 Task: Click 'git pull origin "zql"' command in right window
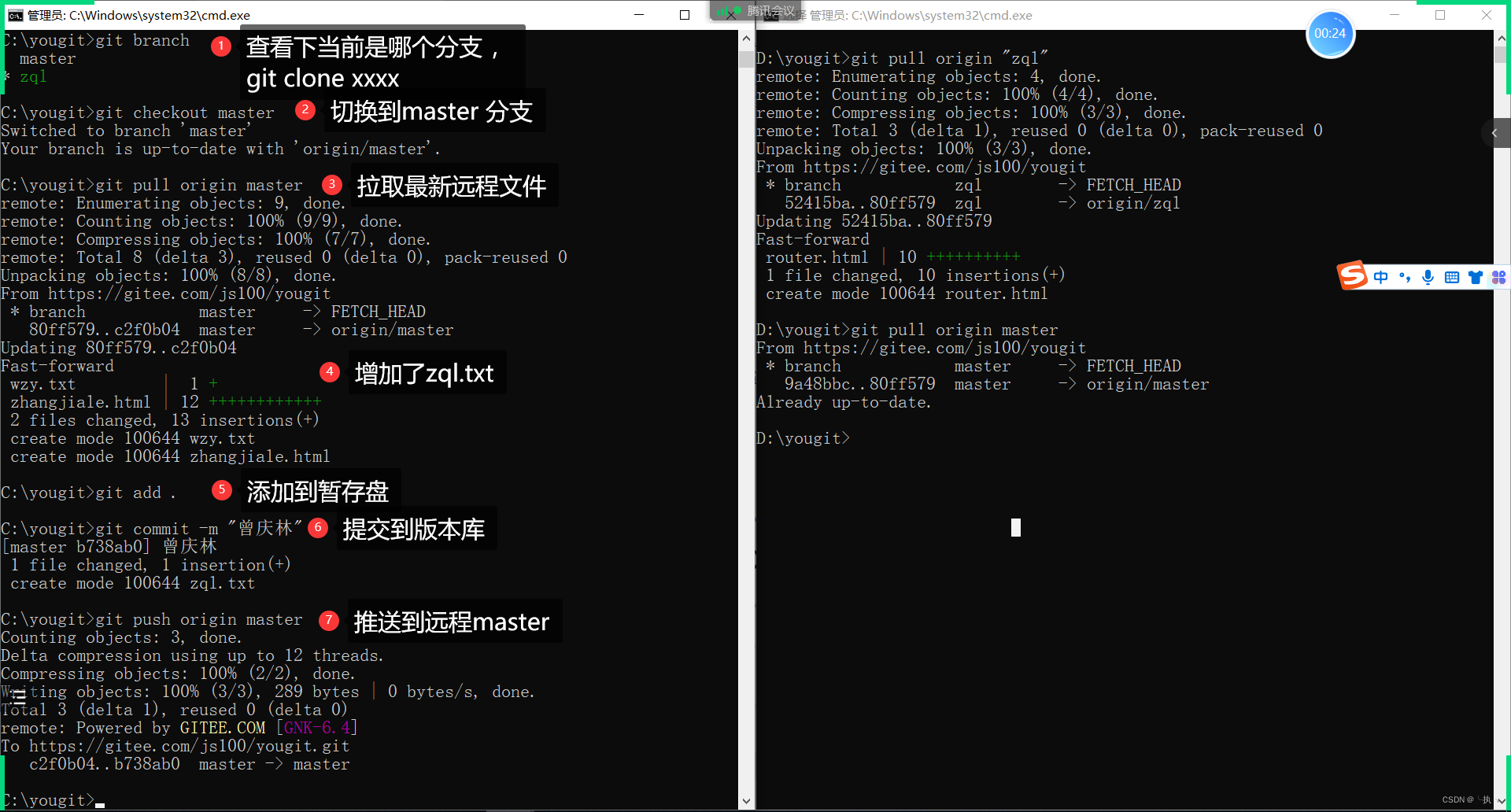949,58
